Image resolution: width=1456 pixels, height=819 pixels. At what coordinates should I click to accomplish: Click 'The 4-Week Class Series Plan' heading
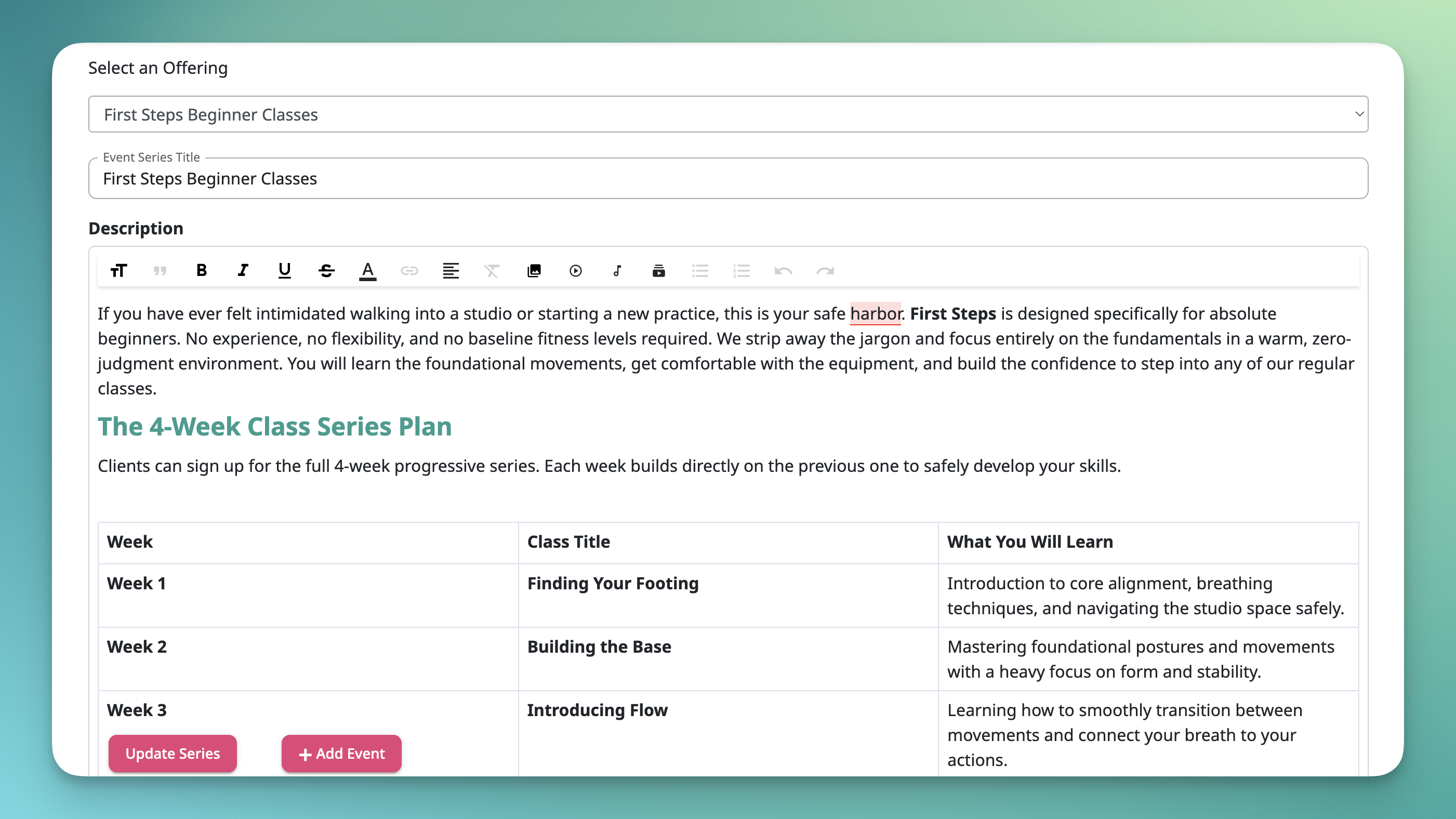tap(275, 427)
